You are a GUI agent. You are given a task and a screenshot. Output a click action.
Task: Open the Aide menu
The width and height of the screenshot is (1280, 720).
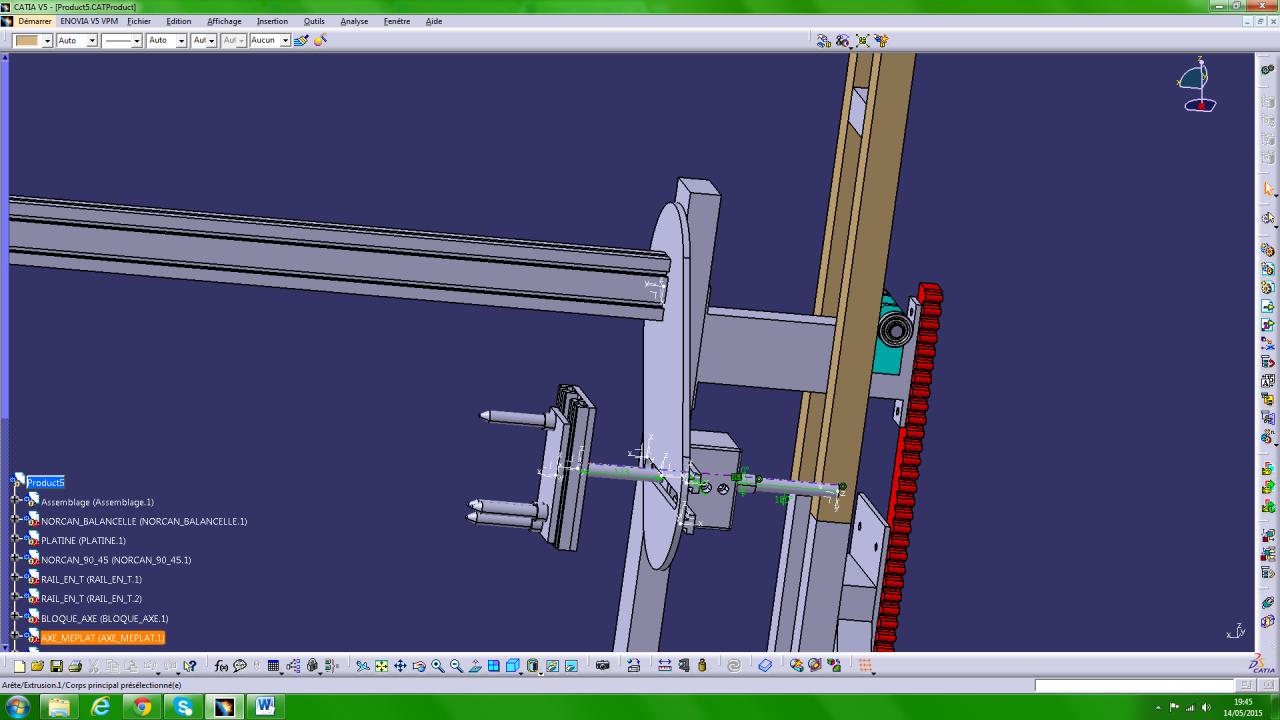point(434,21)
